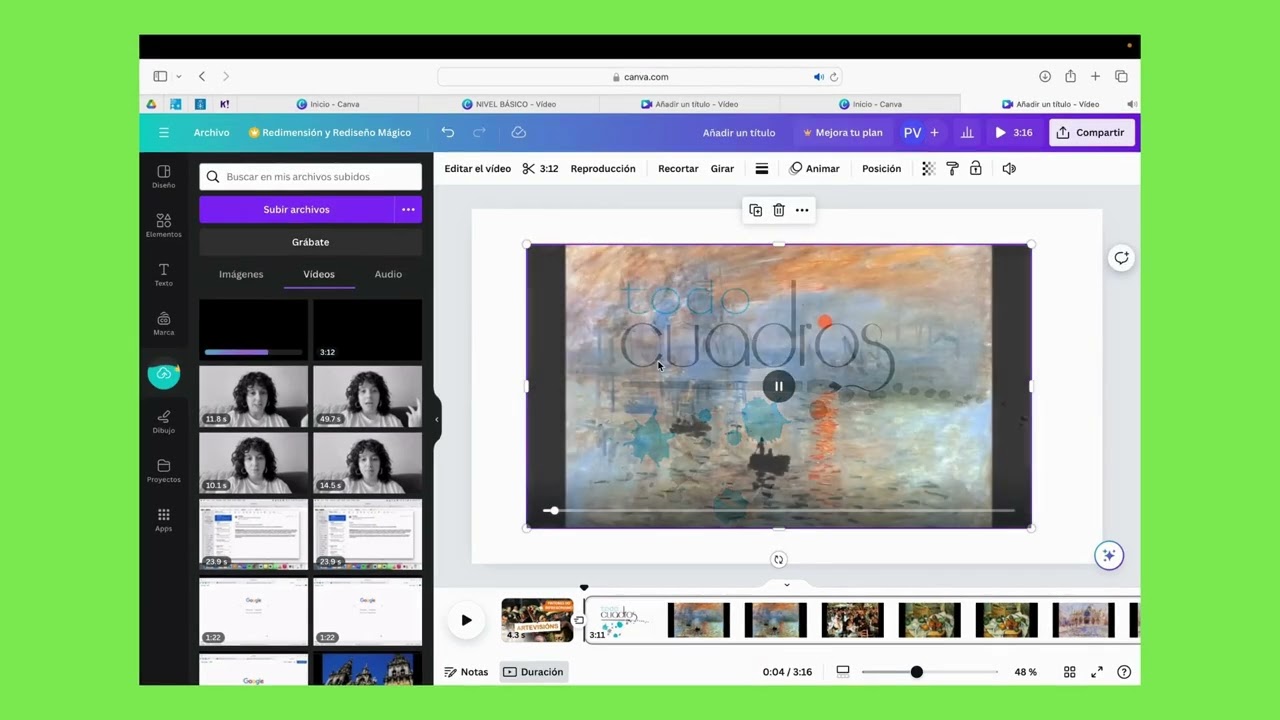Open the Apps side panel
This screenshot has height=720, width=1280.
164,519
